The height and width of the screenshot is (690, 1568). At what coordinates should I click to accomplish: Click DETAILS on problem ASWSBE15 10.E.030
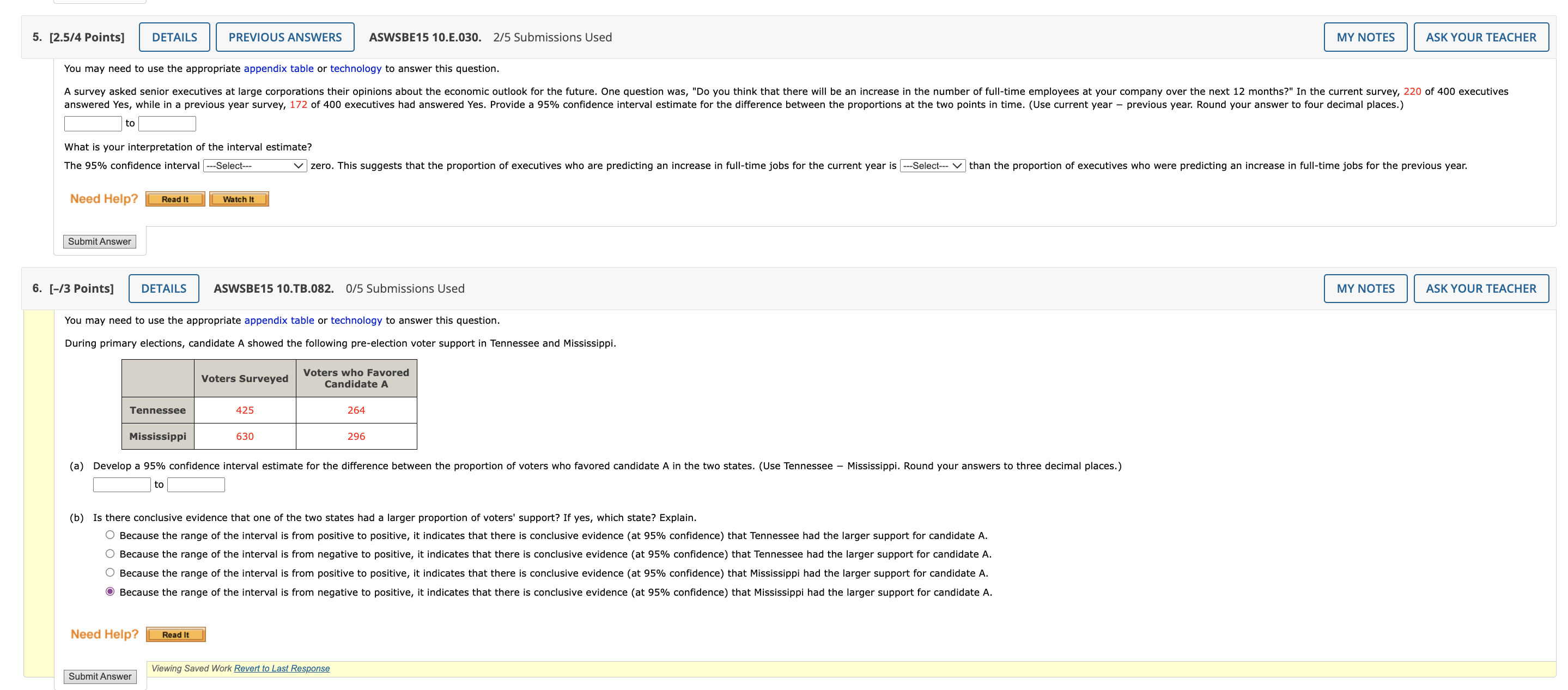pos(174,37)
